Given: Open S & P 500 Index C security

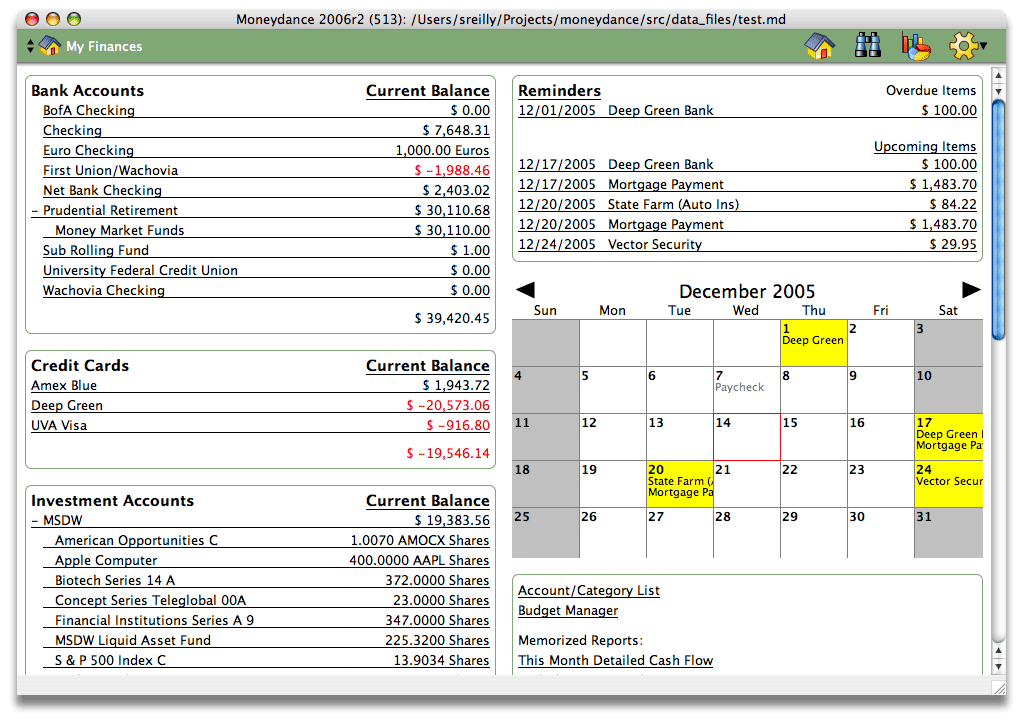Looking at the screenshot, I should click(111, 660).
